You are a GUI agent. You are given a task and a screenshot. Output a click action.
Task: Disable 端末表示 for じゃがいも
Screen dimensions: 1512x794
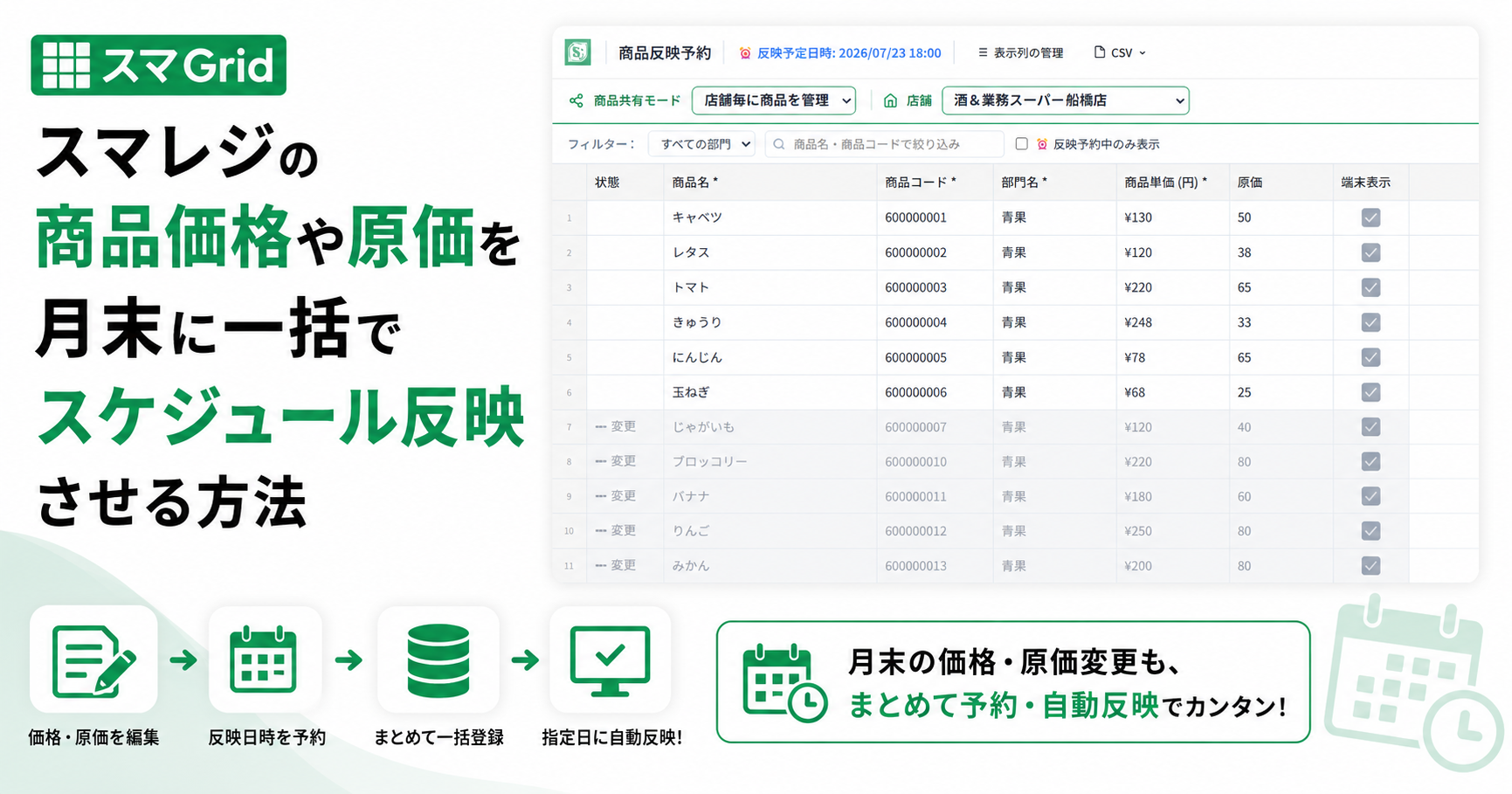tap(1370, 427)
